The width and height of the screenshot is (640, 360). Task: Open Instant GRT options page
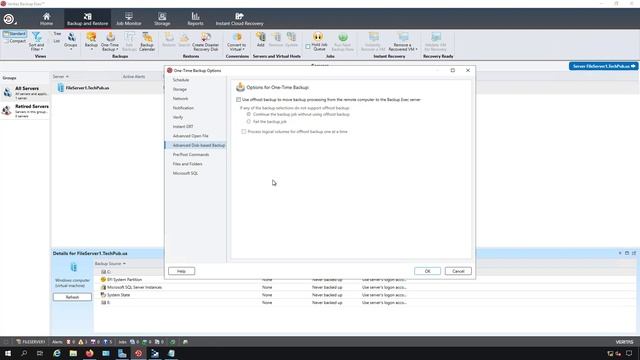click(183, 127)
